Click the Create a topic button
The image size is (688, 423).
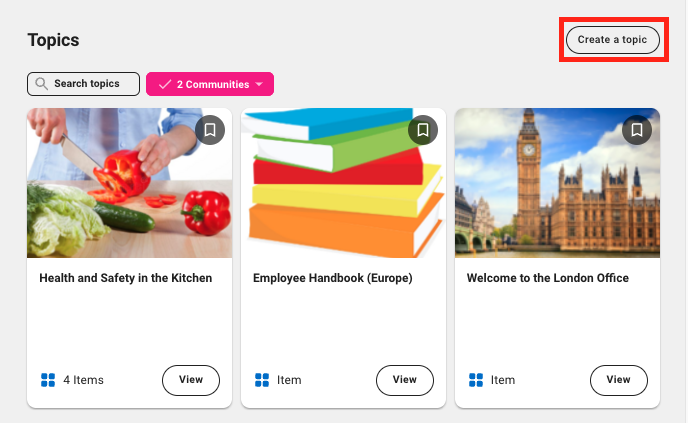pos(613,40)
